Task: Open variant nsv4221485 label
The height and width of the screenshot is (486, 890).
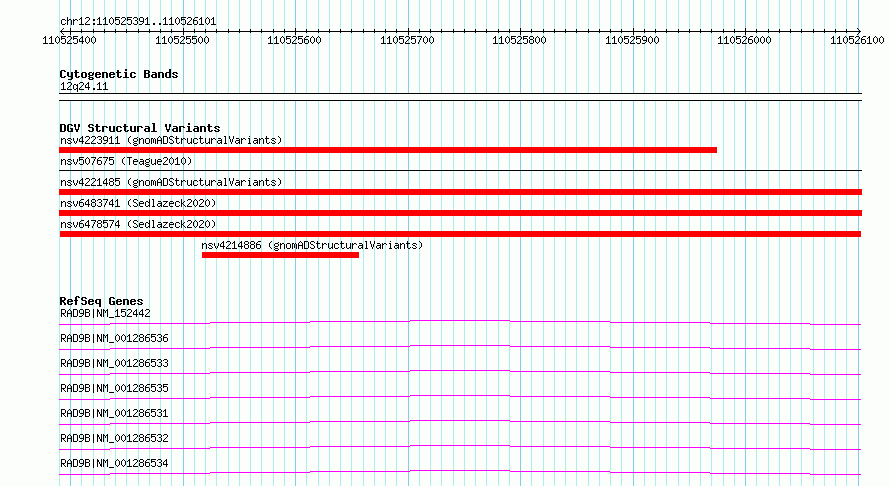Action: click(171, 182)
